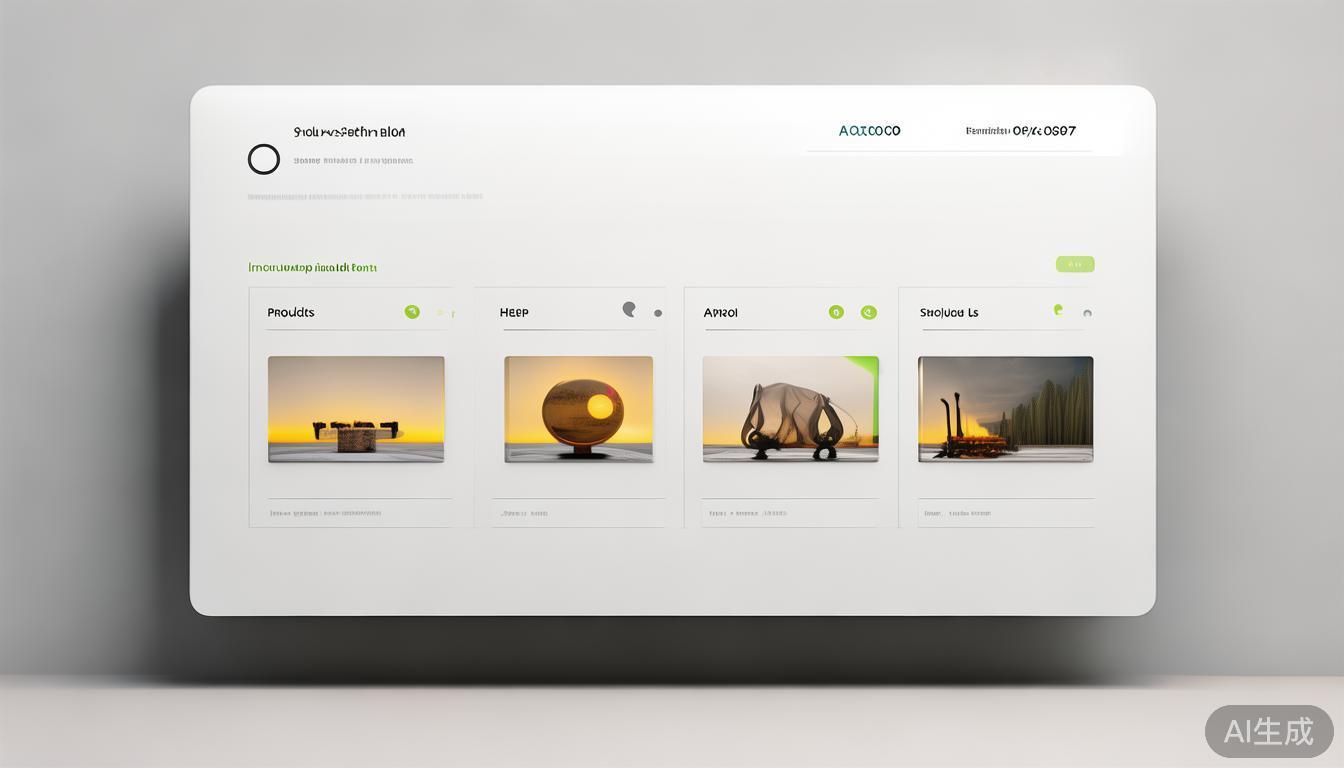Click the first green icon in Proudts card
The image size is (1344, 768).
pos(412,312)
